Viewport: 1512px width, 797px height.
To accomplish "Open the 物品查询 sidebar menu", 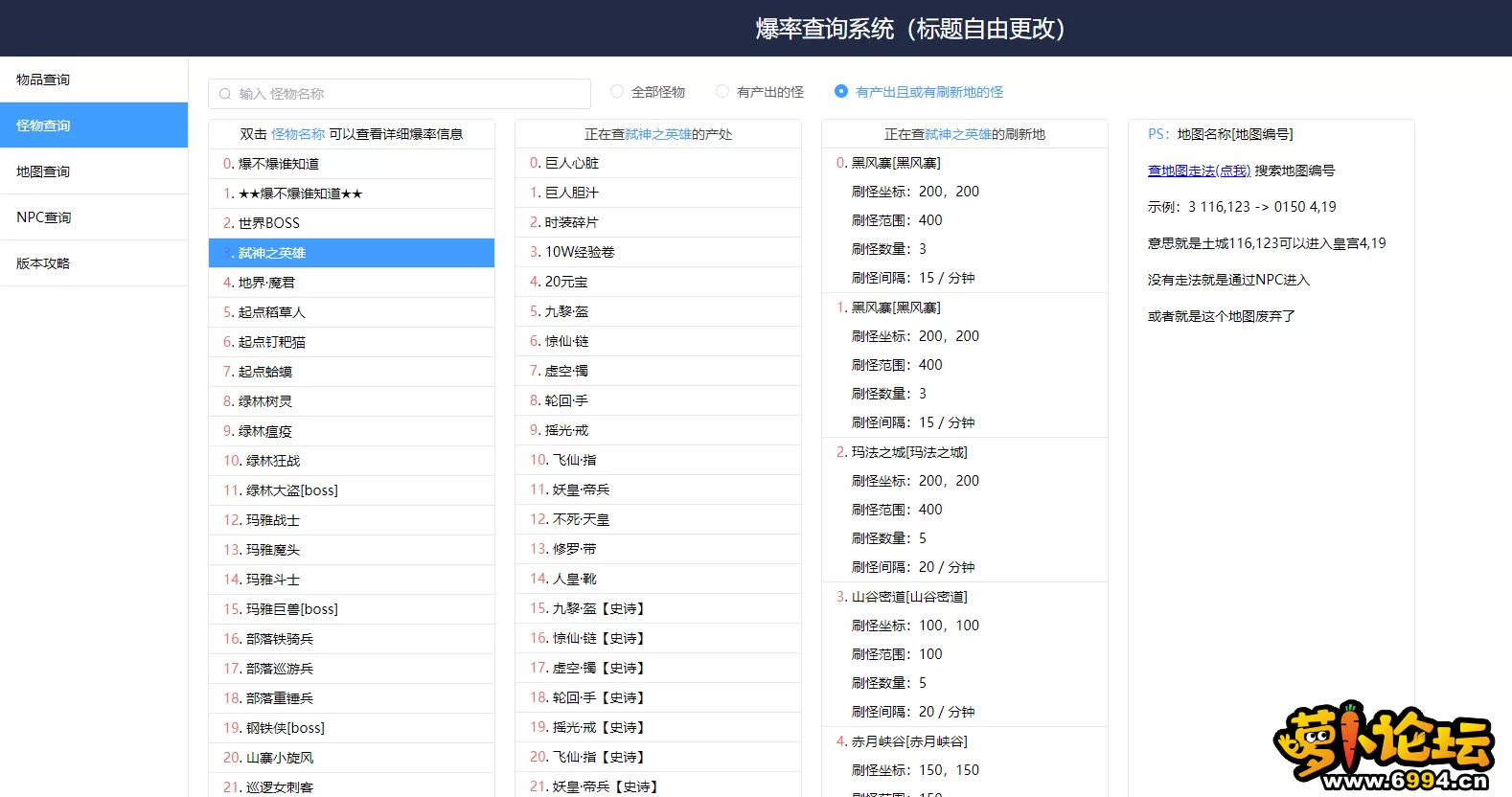I will (x=94, y=80).
